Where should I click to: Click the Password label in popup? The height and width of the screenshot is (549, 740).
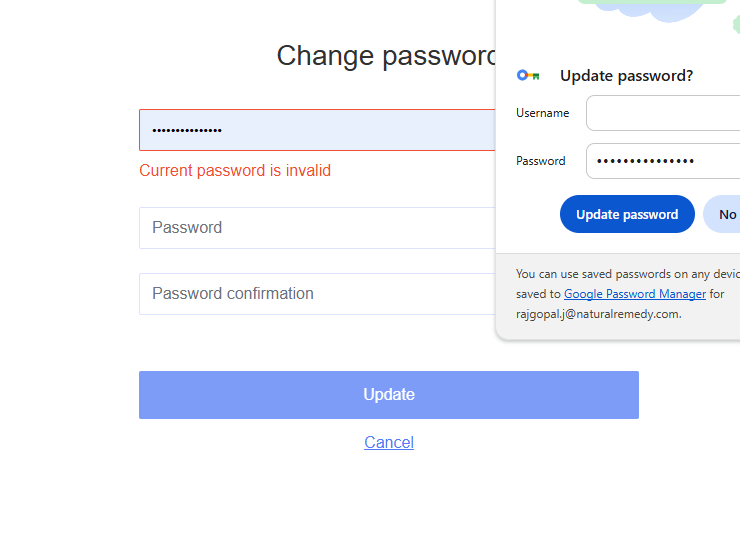(x=541, y=161)
